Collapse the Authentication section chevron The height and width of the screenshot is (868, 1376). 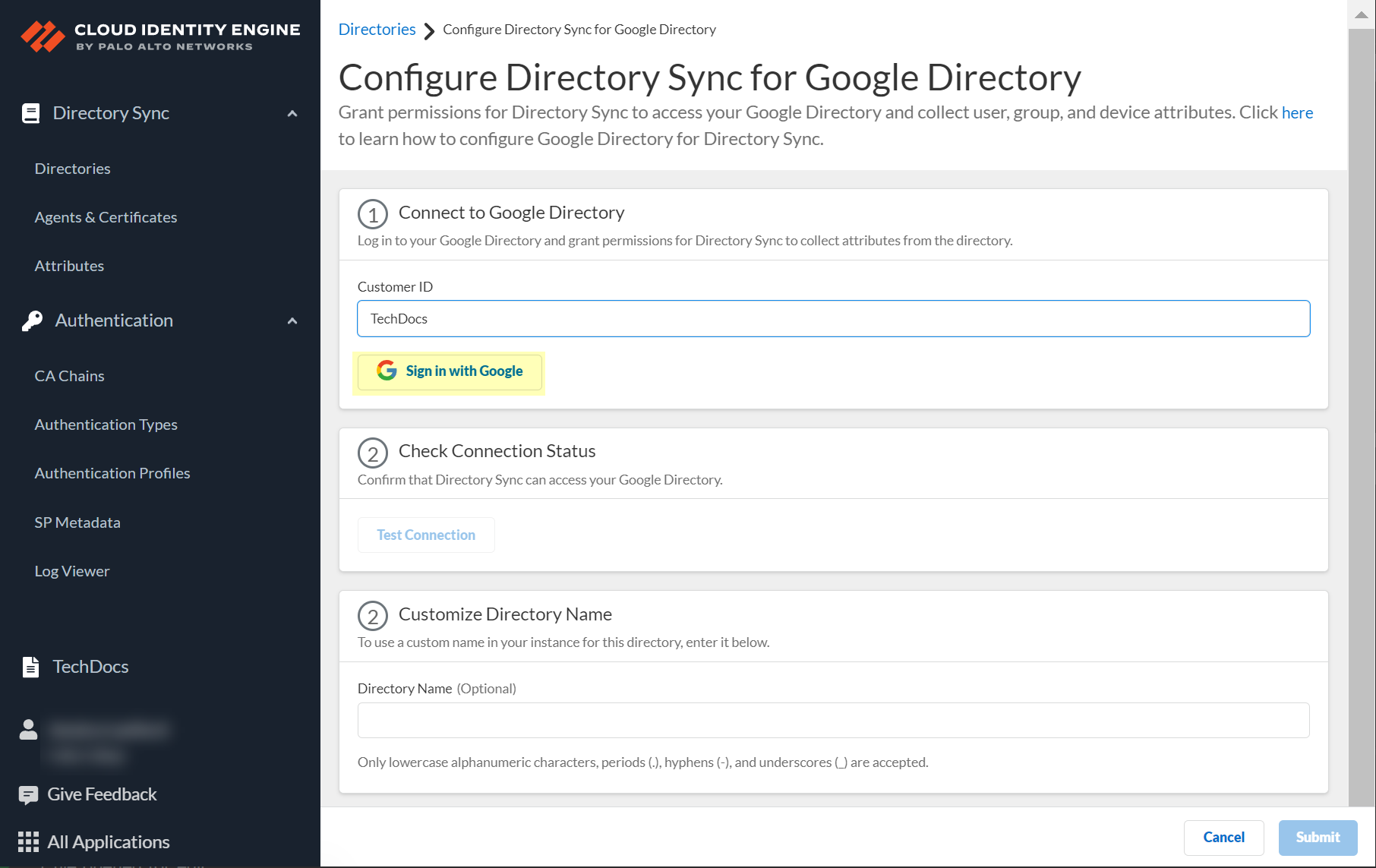tap(292, 320)
